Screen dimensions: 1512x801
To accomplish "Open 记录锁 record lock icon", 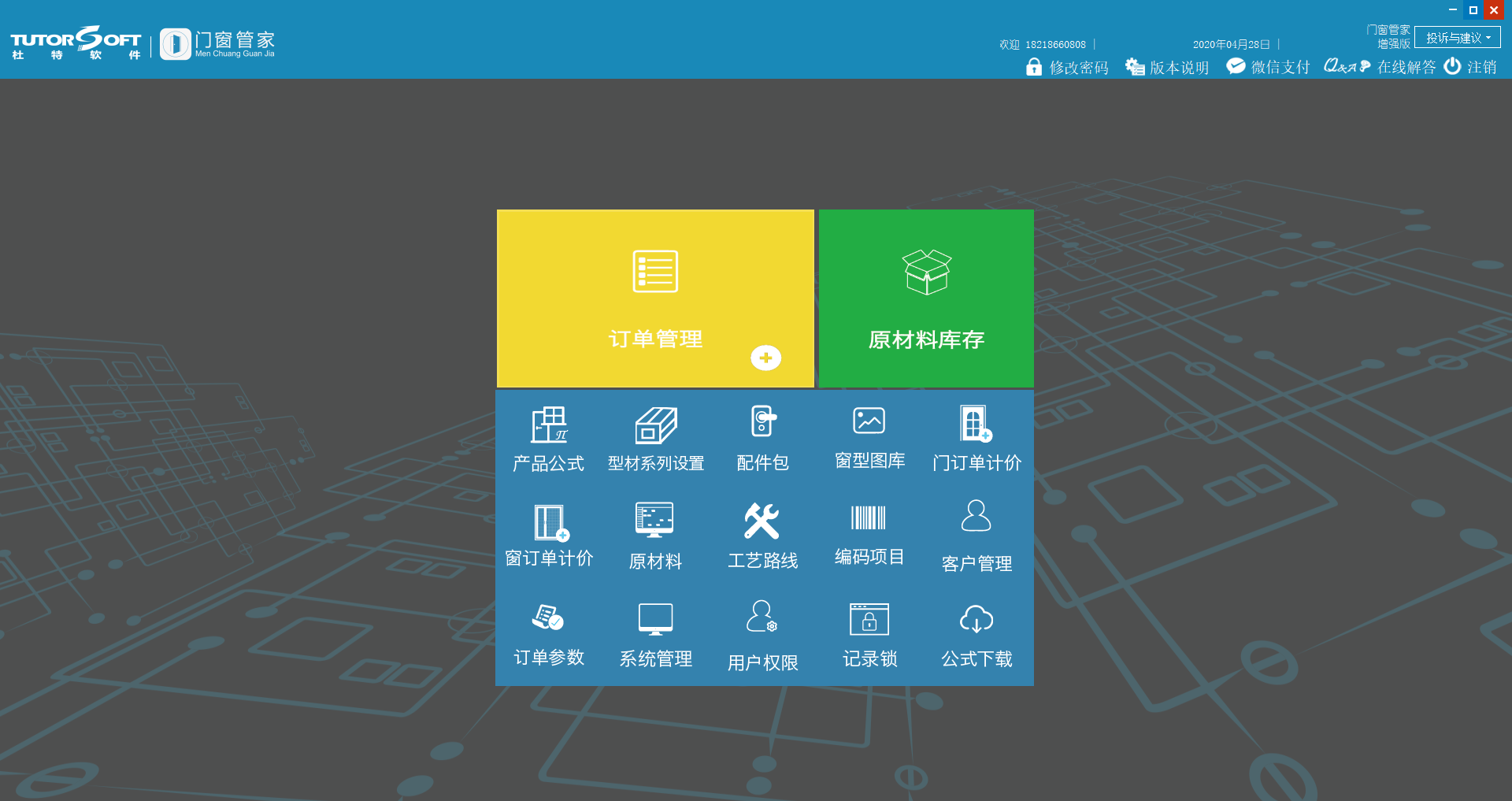I will click(x=869, y=635).
